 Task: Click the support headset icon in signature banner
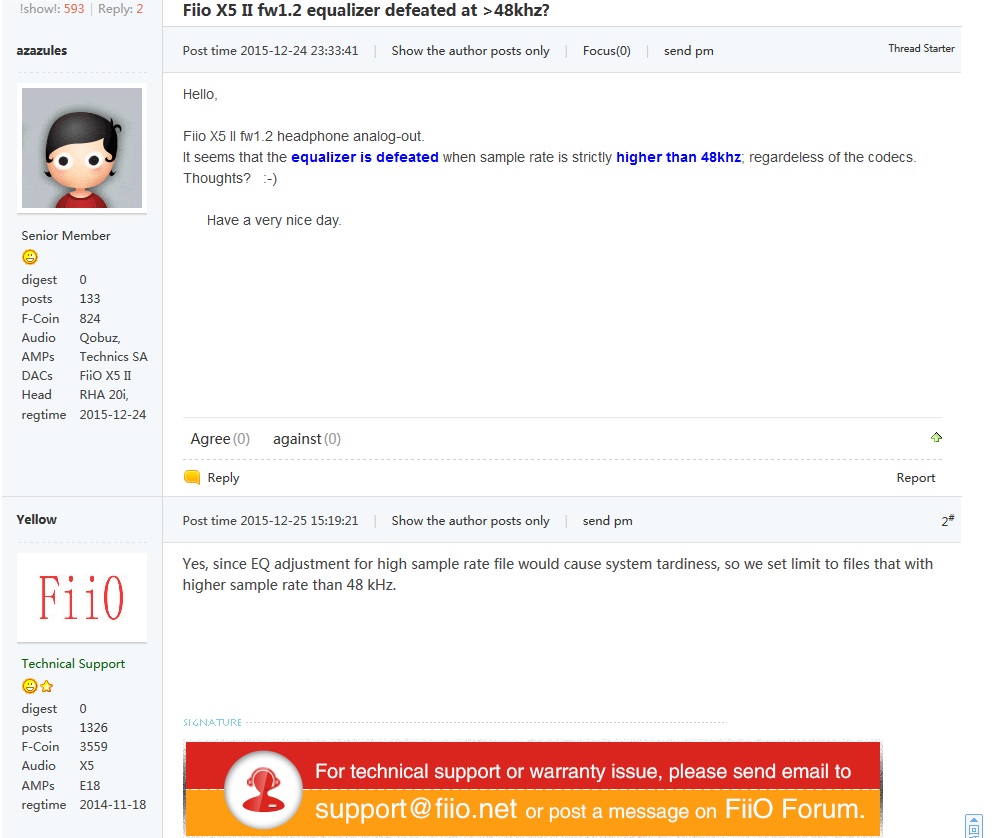263,789
